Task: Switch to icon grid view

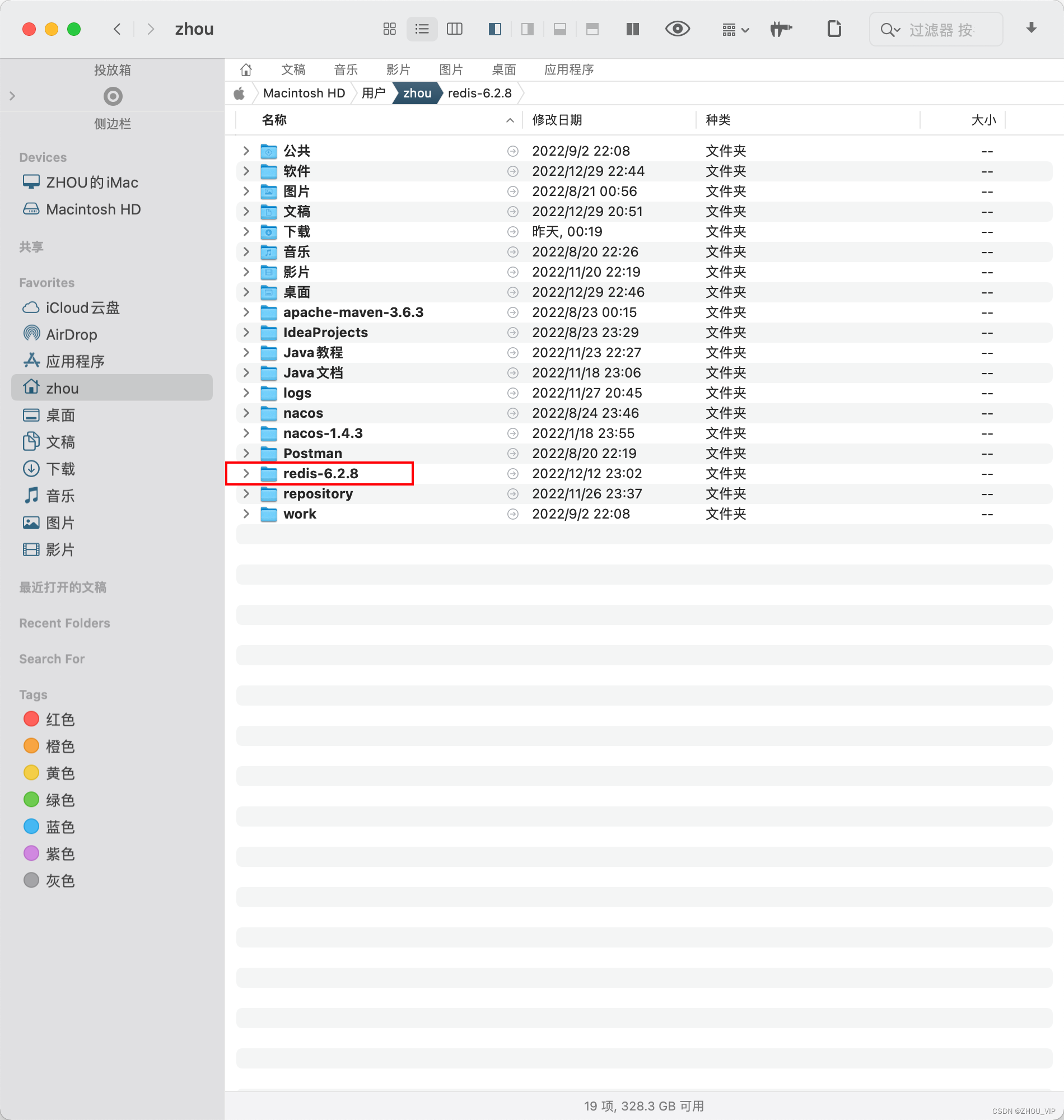Action: [389, 29]
